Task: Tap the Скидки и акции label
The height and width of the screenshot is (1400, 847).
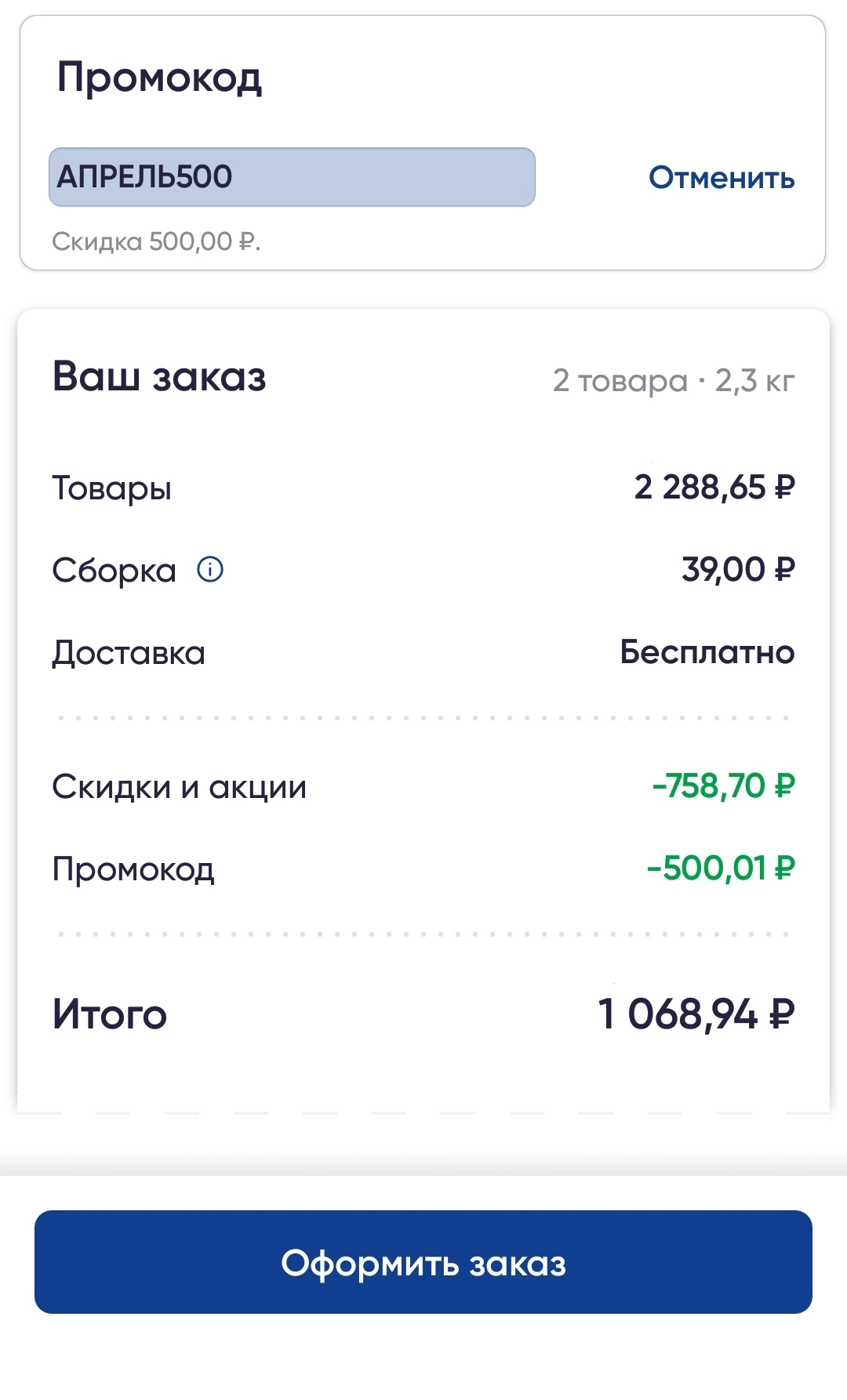Action: click(x=180, y=787)
